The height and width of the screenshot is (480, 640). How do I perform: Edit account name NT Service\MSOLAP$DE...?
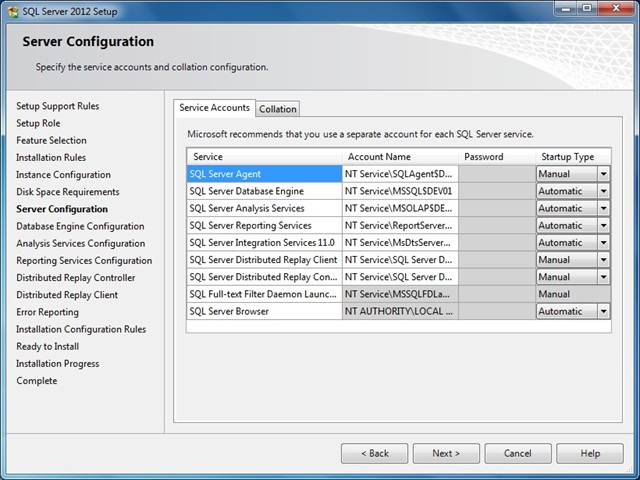click(x=400, y=208)
